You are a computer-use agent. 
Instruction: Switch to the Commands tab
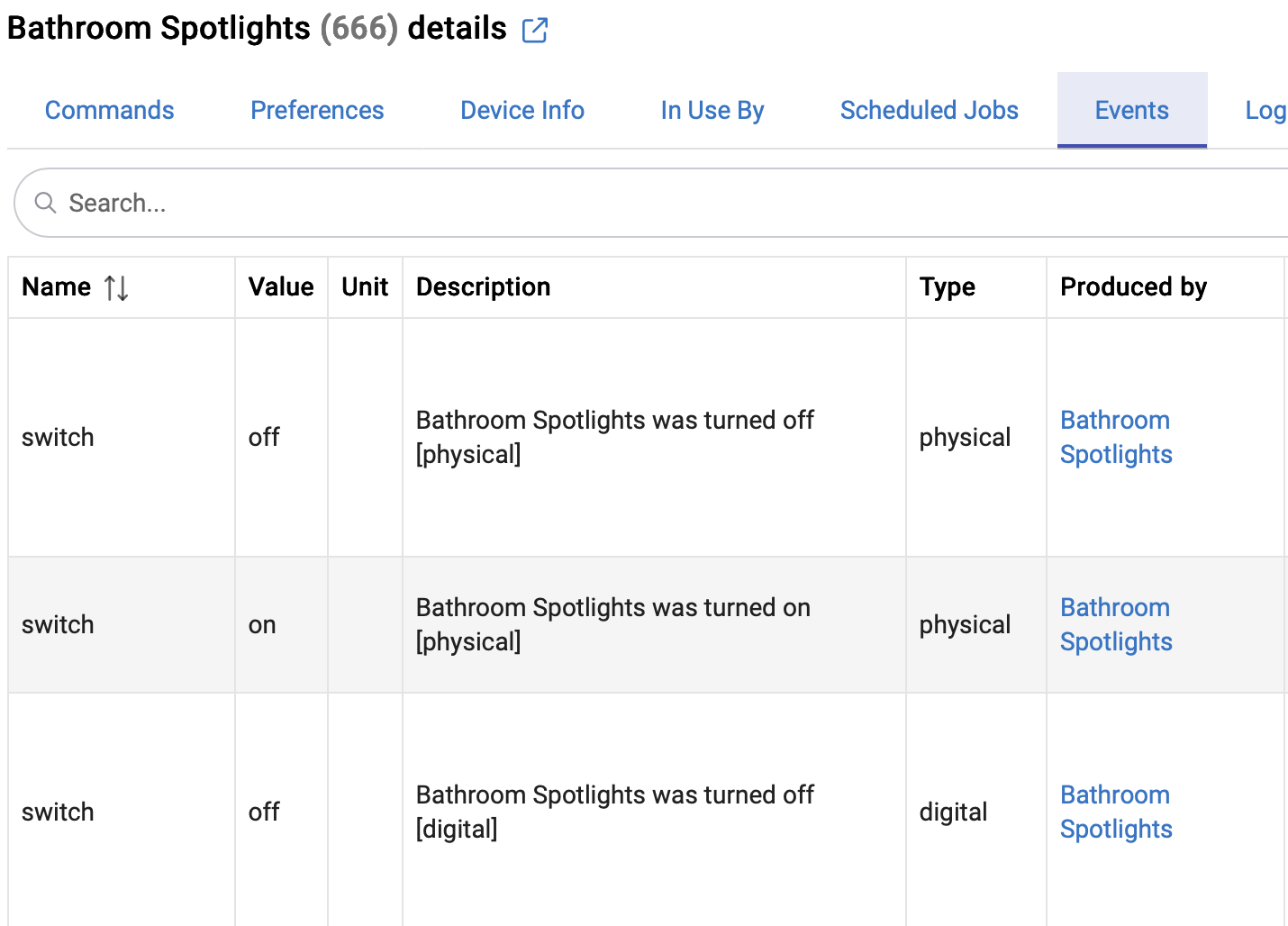coord(110,110)
